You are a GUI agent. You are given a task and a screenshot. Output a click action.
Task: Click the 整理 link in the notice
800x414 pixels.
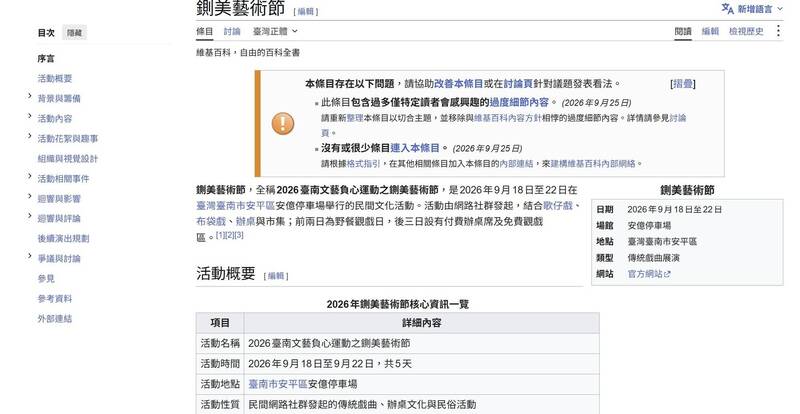(355, 118)
